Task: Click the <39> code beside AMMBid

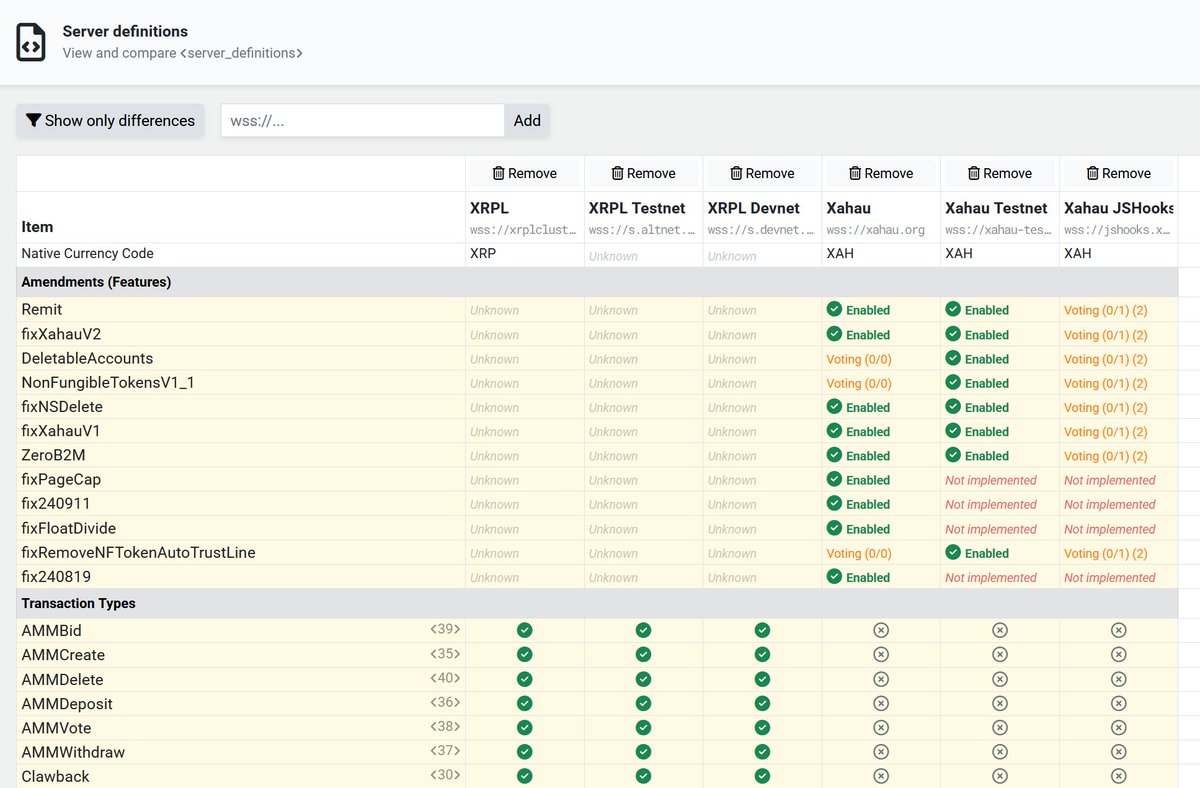Action: (x=445, y=629)
